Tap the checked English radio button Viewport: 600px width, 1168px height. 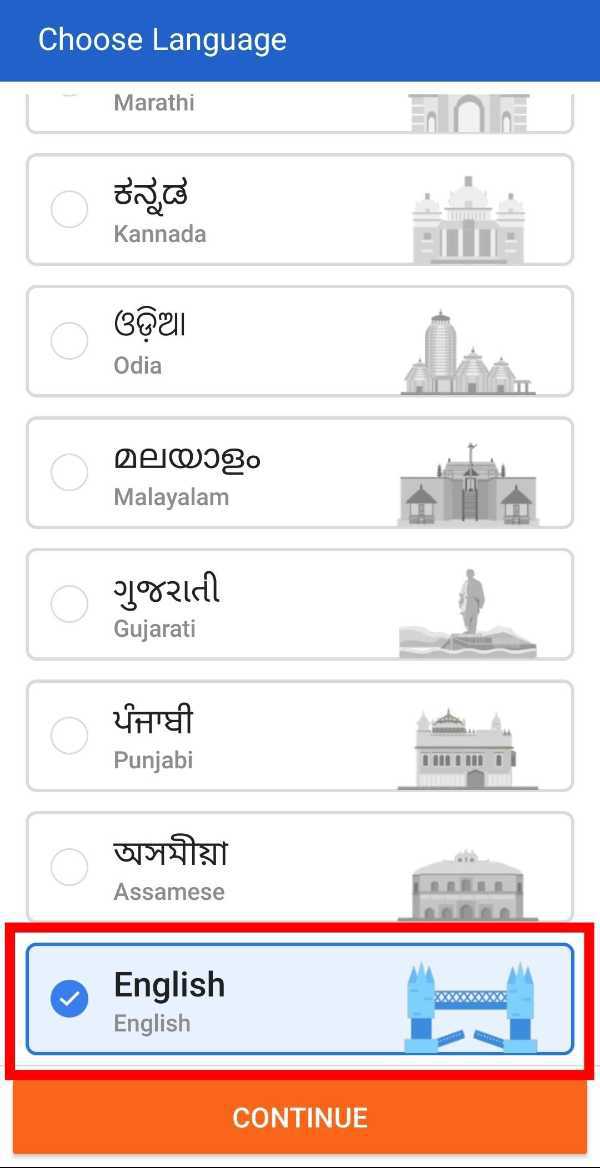point(69,1000)
